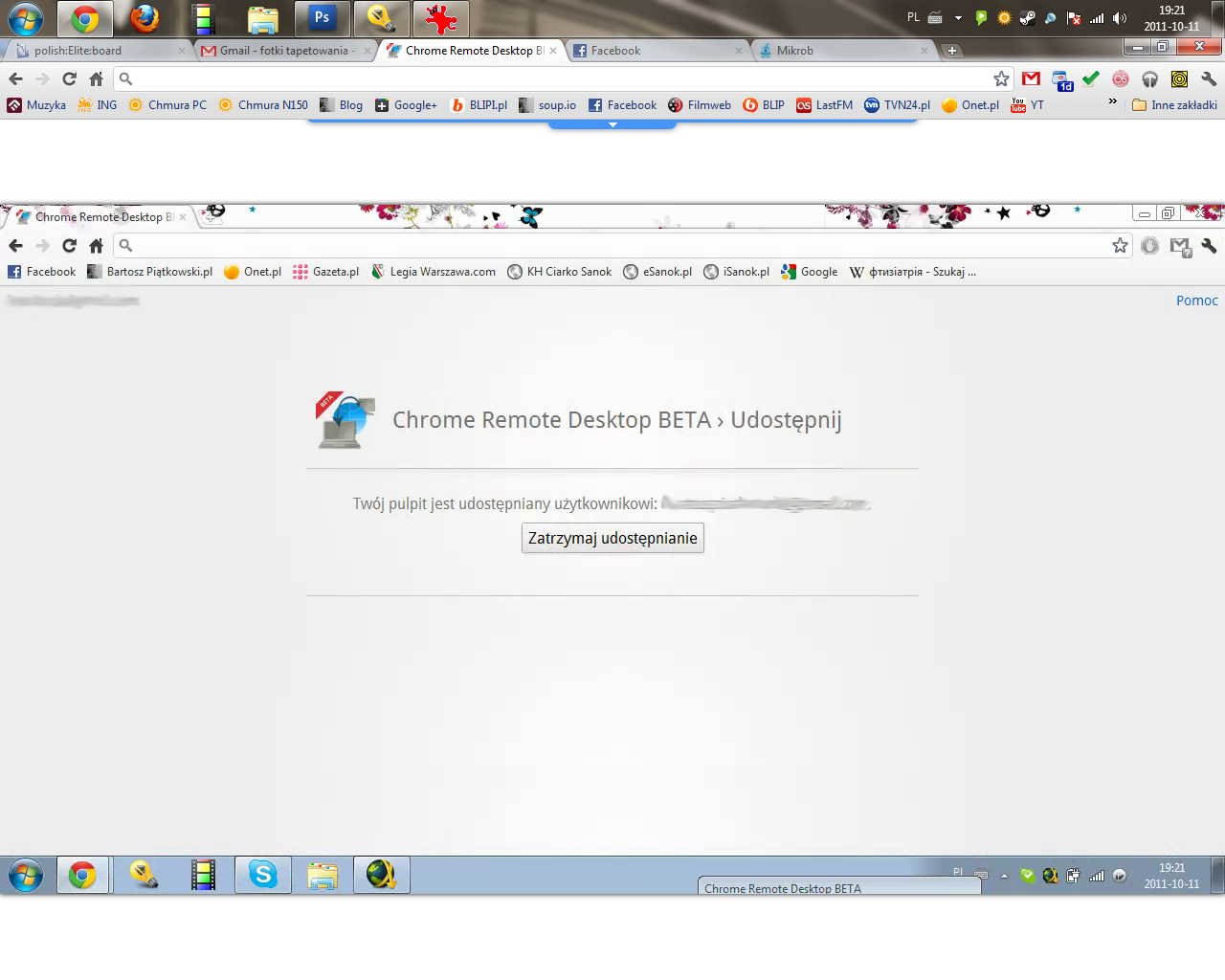Viewport: 1225px width, 980px height.
Task: Open the Muzyka bookmark
Action: [x=36, y=105]
